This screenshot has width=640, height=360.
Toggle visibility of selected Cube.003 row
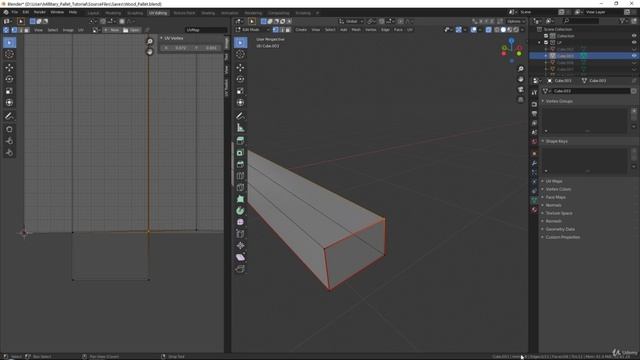[634, 56]
